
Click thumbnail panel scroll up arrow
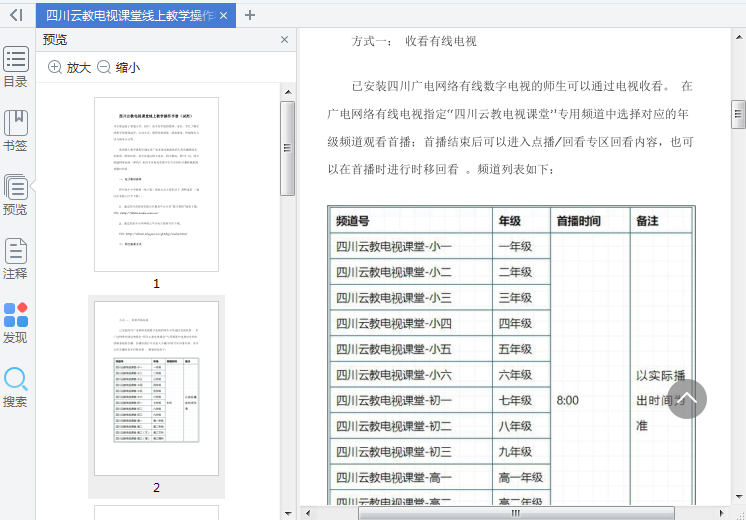288,92
